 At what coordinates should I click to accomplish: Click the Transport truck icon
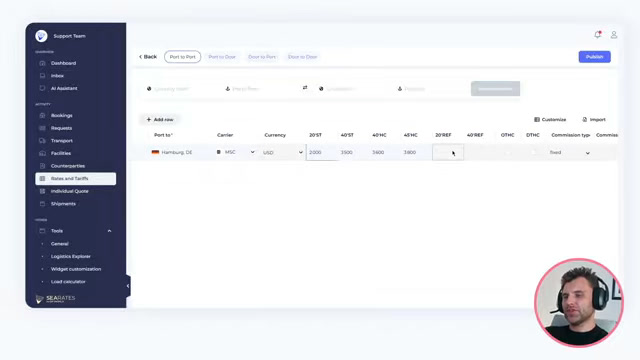[x=42, y=141]
